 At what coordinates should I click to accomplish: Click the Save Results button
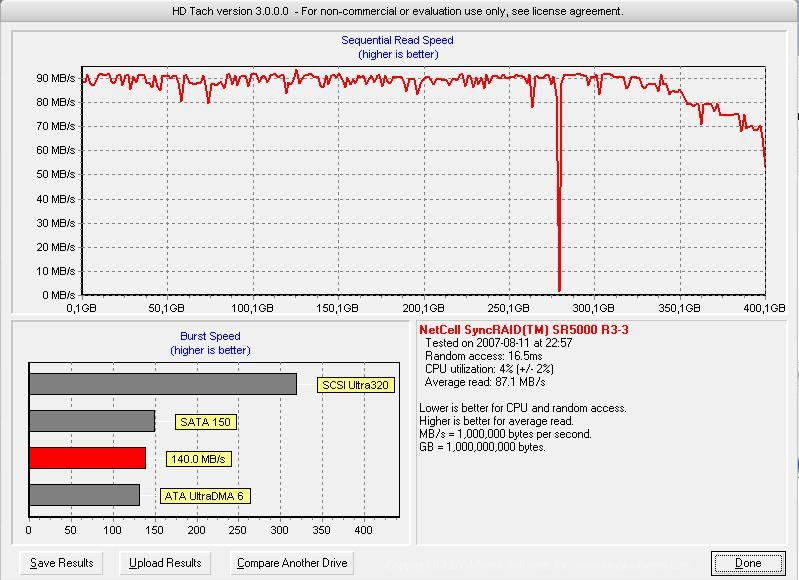61,563
